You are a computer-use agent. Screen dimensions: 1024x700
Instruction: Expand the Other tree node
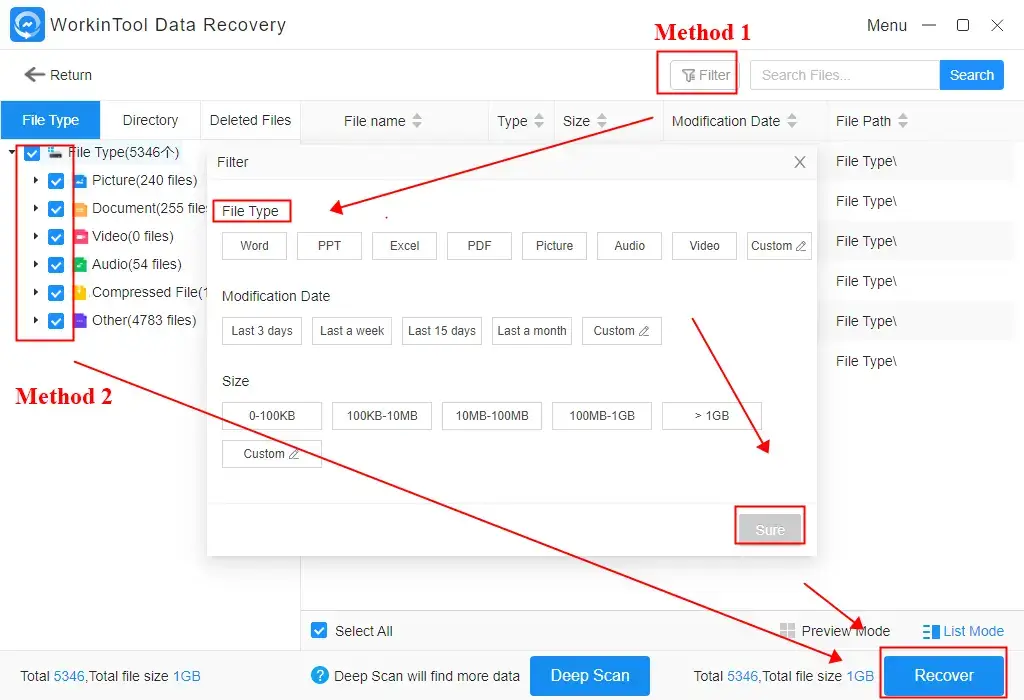point(36,320)
